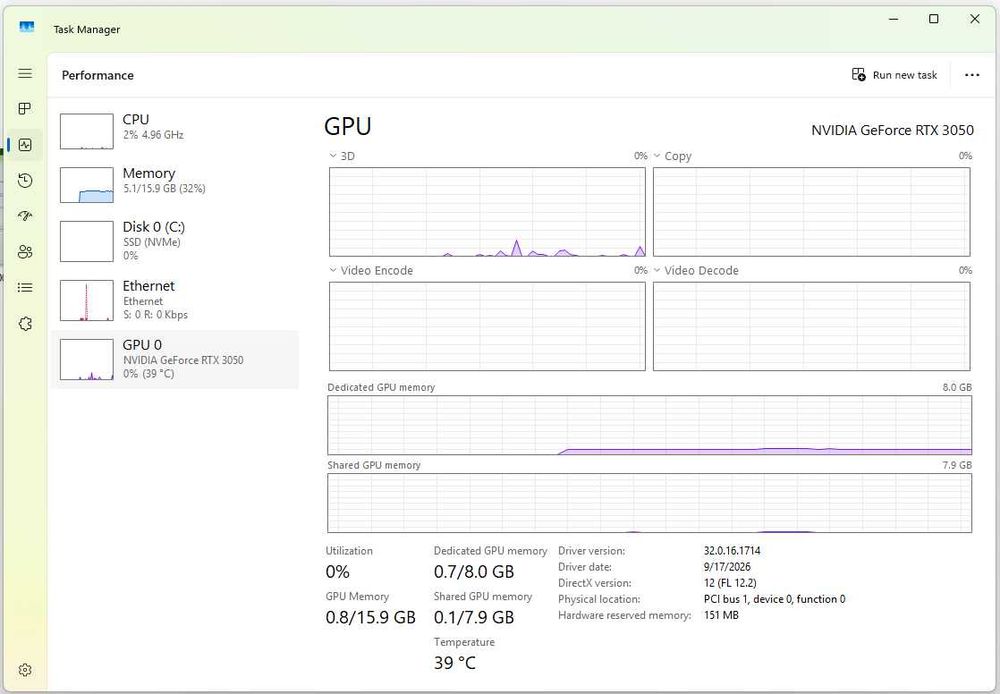This screenshot has height=694, width=1000.
Task: Click the Video Decode usage graph
Action: point(811,326)
